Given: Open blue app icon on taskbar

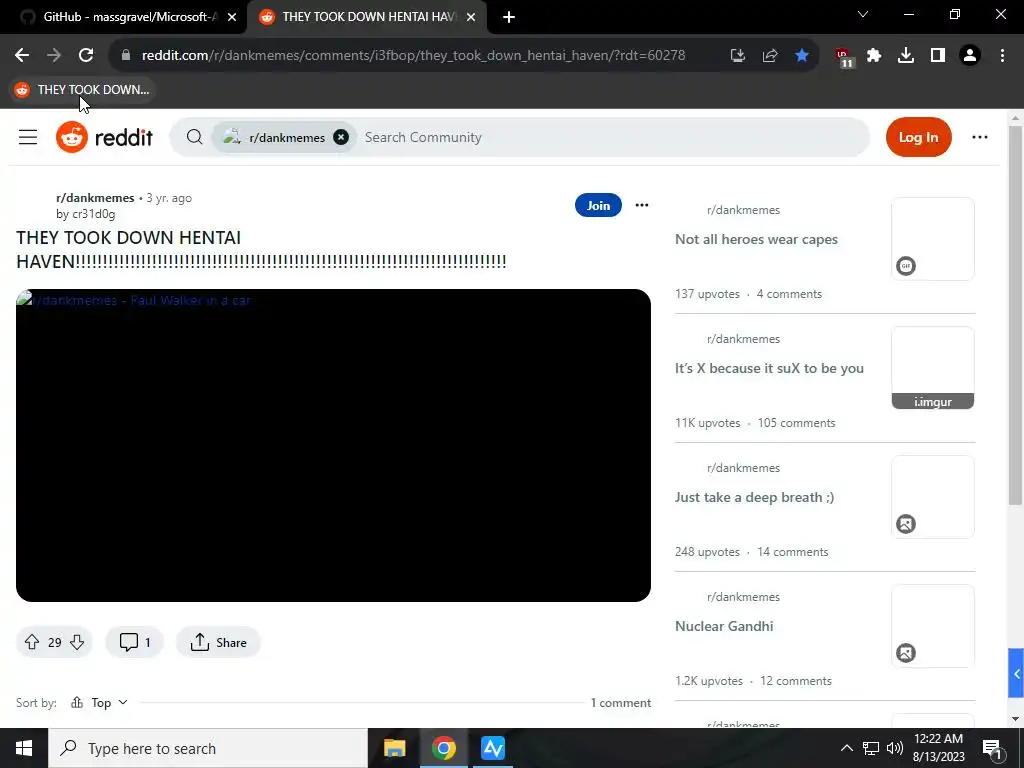Looking at the screenshot, I should [x=493, y=748].
